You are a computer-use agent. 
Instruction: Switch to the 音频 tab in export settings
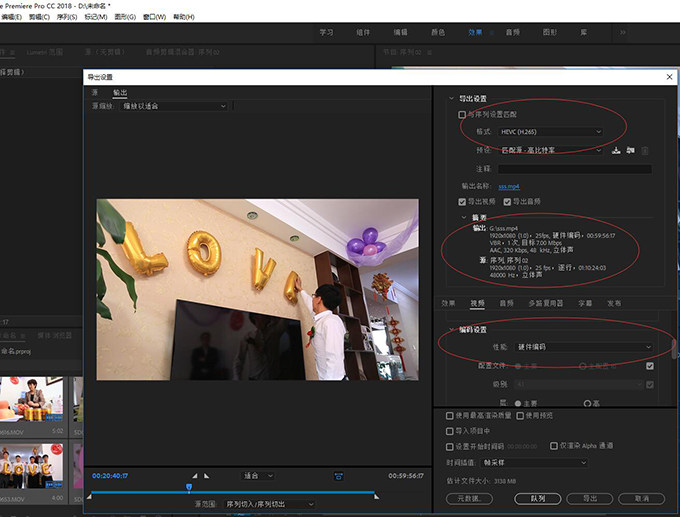click(x=507, y=303)
